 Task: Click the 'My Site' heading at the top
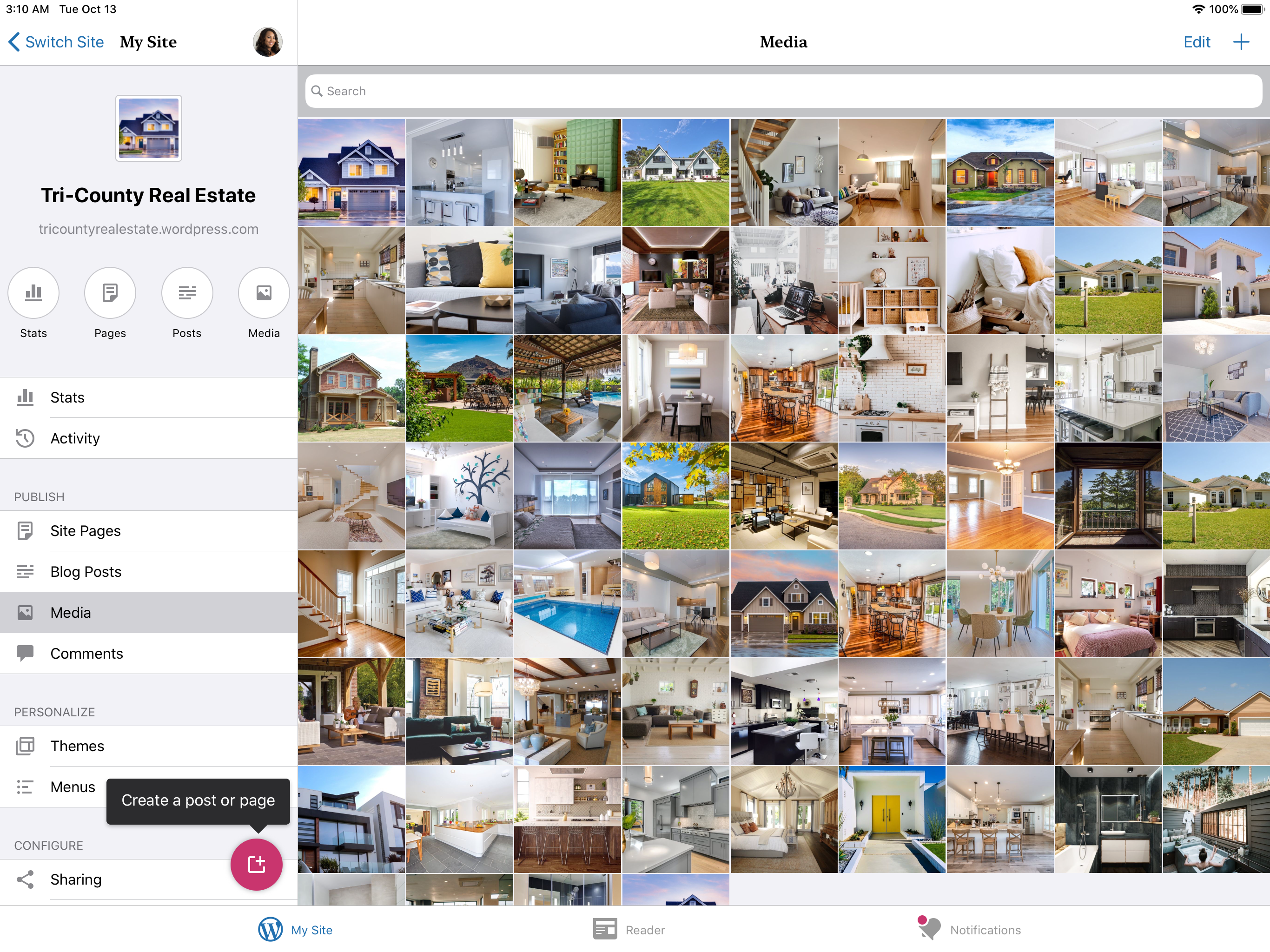[x=148, y=42]
